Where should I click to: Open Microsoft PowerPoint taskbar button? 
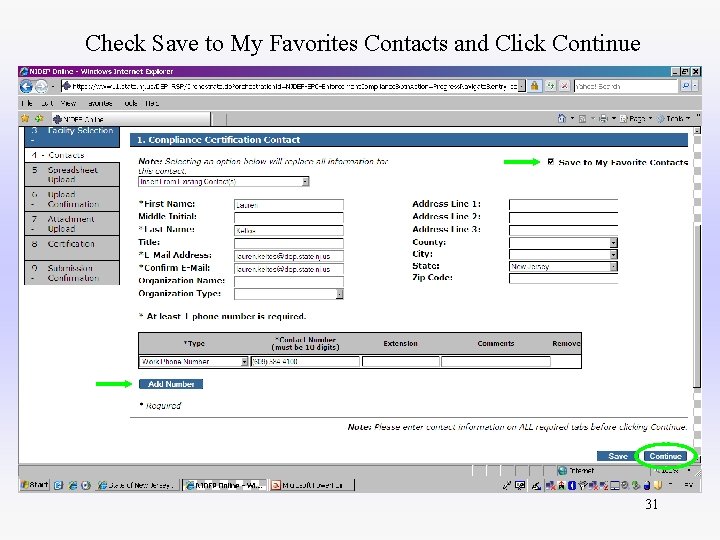click(x=312, y=485)
